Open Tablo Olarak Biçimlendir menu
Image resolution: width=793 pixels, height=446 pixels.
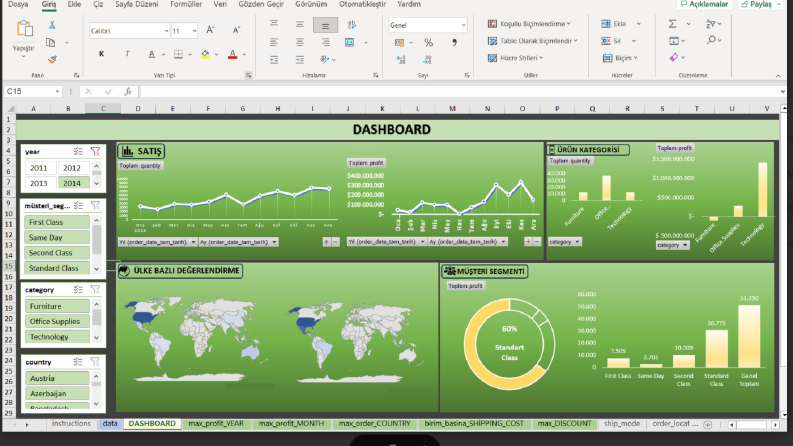tap(532, 41)
